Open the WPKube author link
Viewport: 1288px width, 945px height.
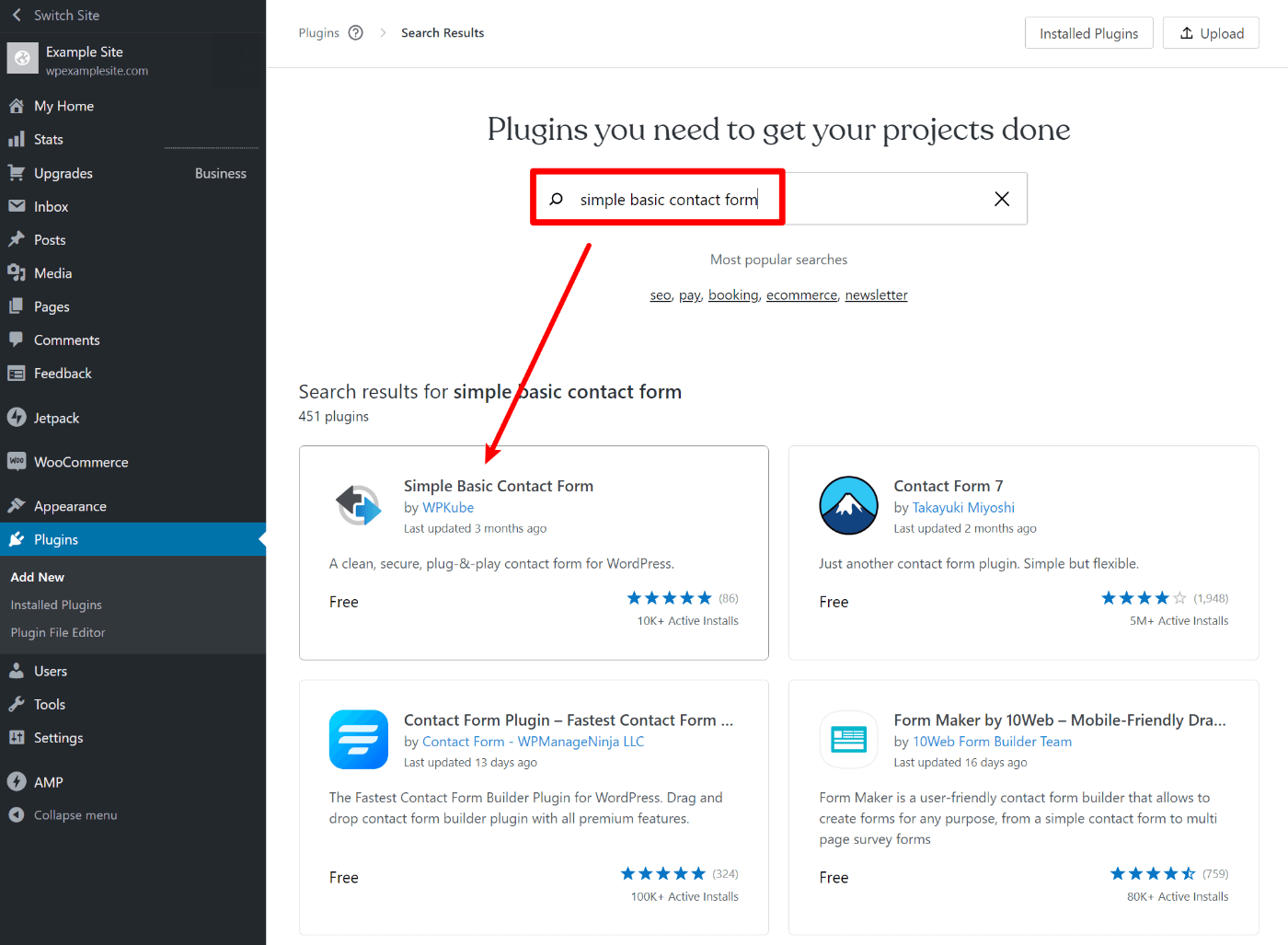click(x=448, y=507)
